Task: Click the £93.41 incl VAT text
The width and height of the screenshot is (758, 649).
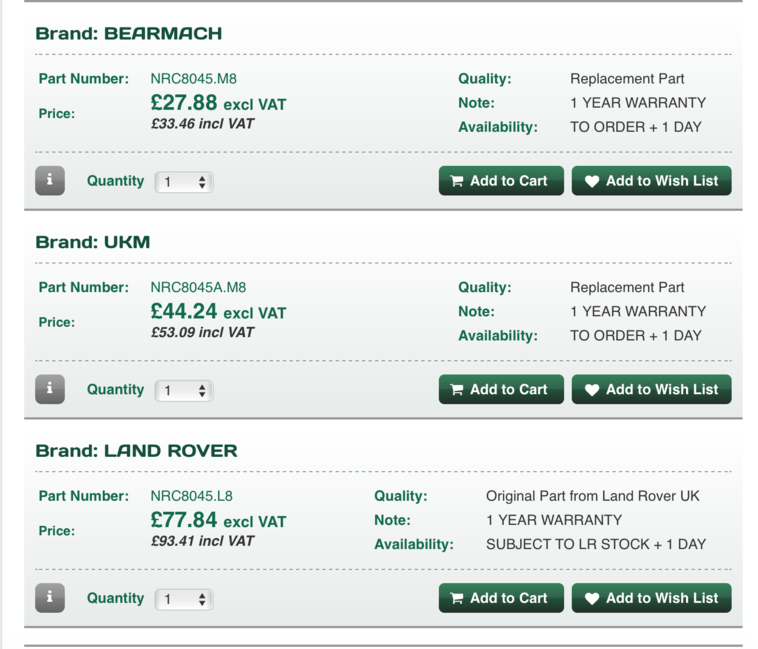Action: (203, 541)
